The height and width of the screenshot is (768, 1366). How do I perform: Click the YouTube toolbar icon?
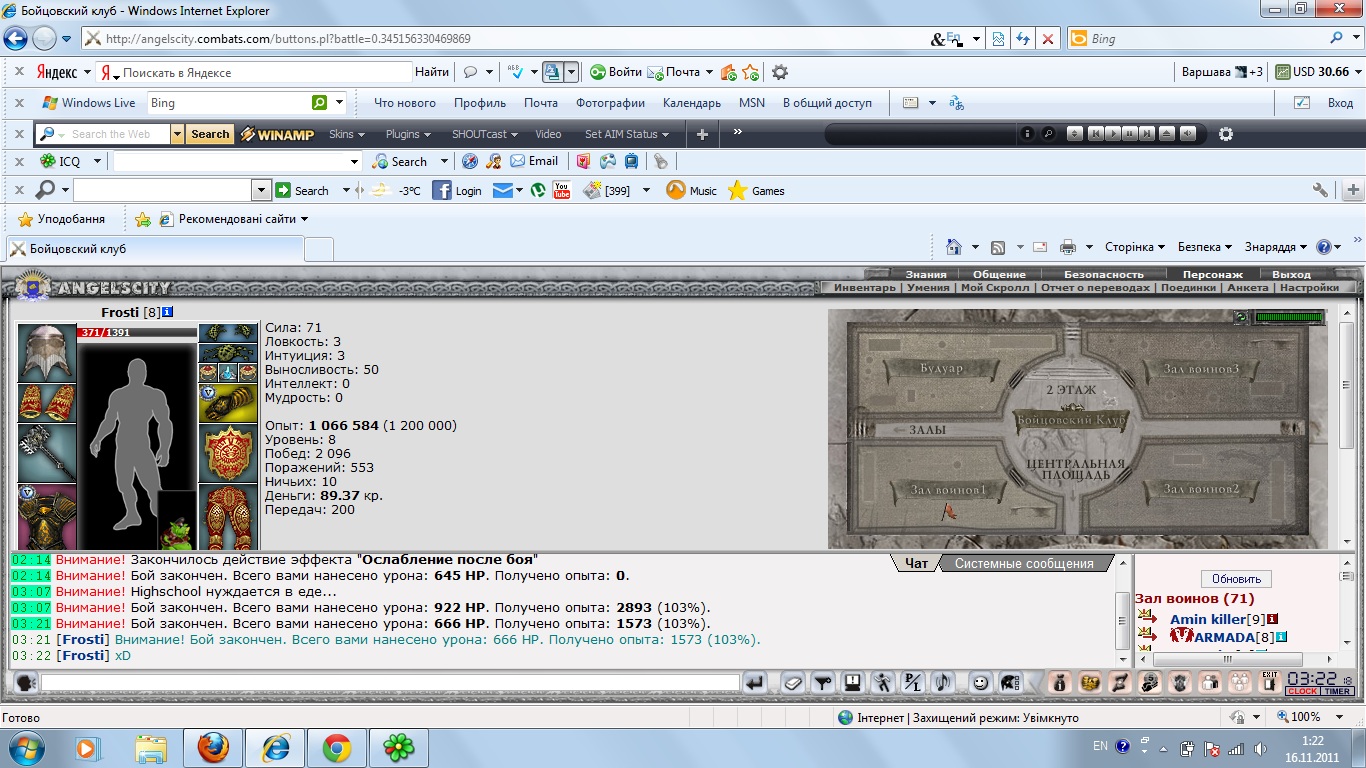[x=562, y=190]
